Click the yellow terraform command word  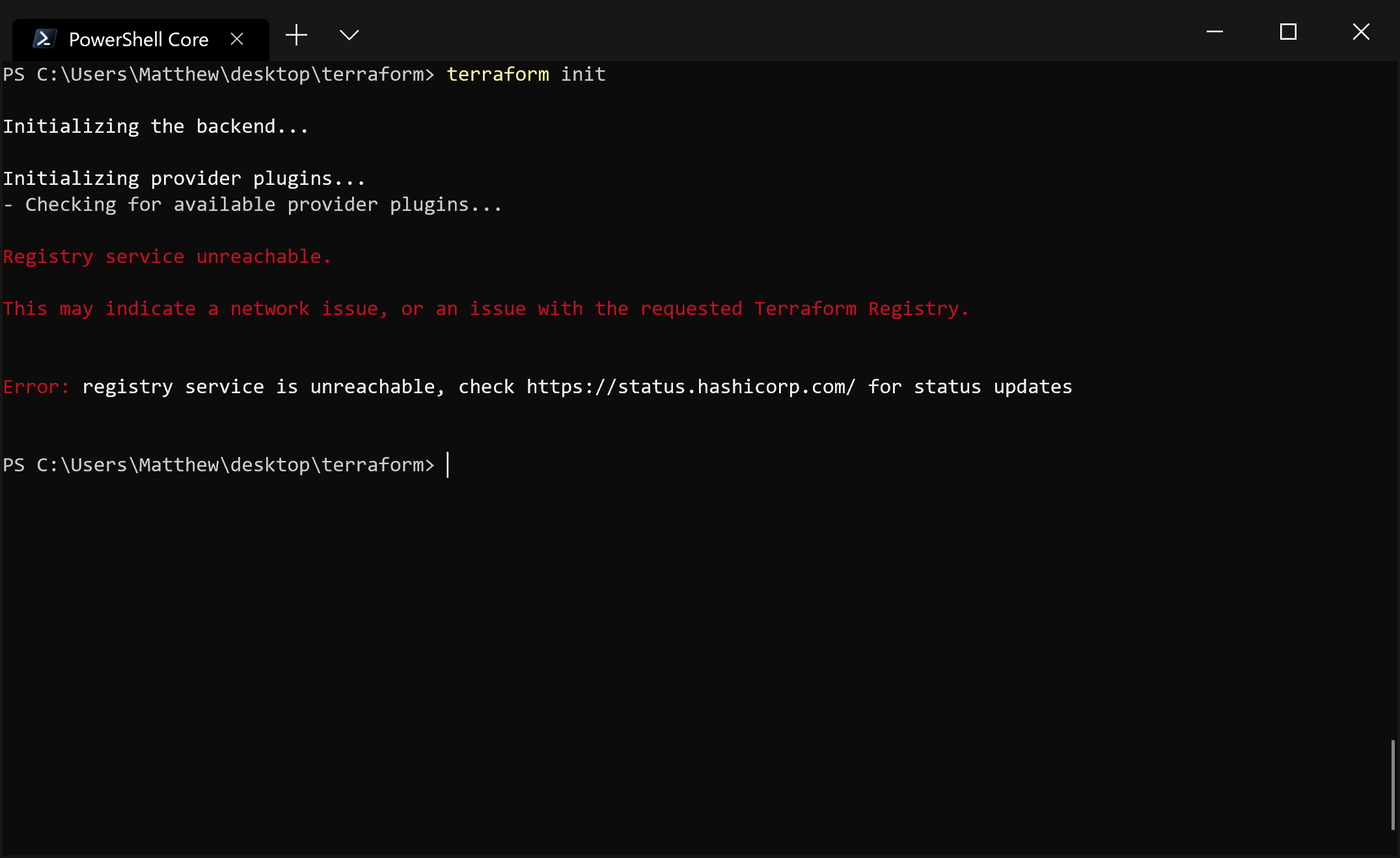498,74
